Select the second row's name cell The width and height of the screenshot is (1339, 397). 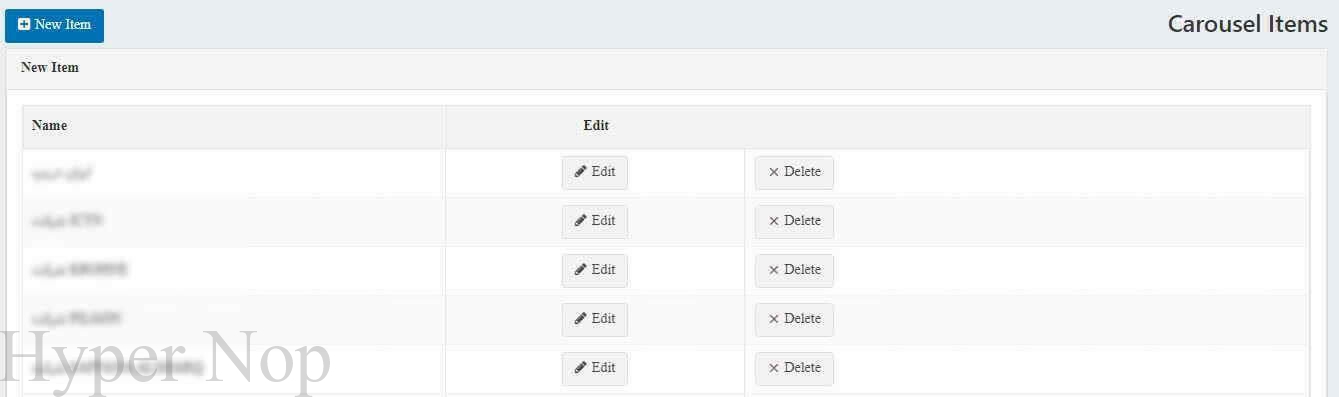click(x=234, y=222)
